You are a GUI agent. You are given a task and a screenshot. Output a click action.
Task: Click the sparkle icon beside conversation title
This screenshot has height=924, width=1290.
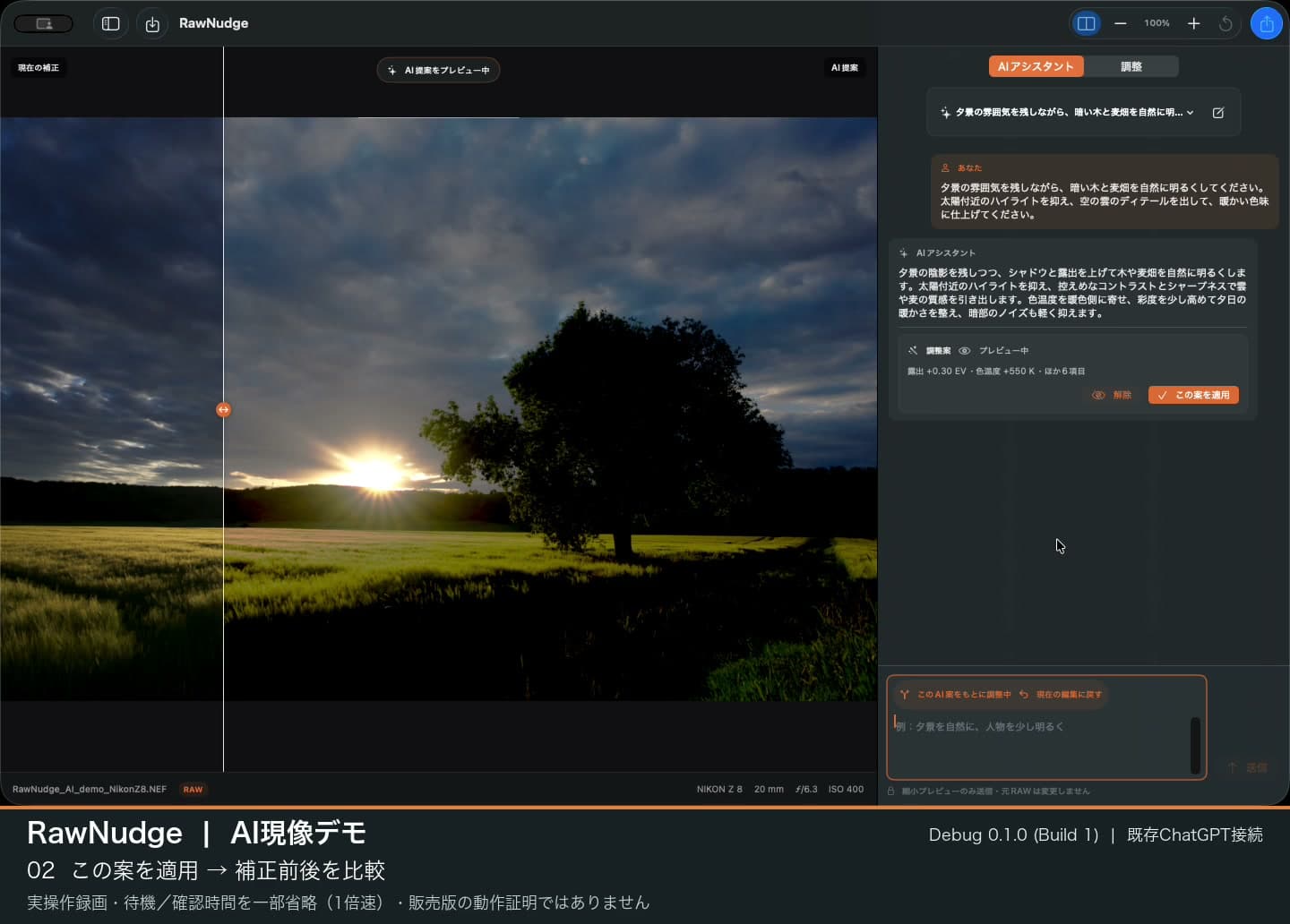(945, 113)
